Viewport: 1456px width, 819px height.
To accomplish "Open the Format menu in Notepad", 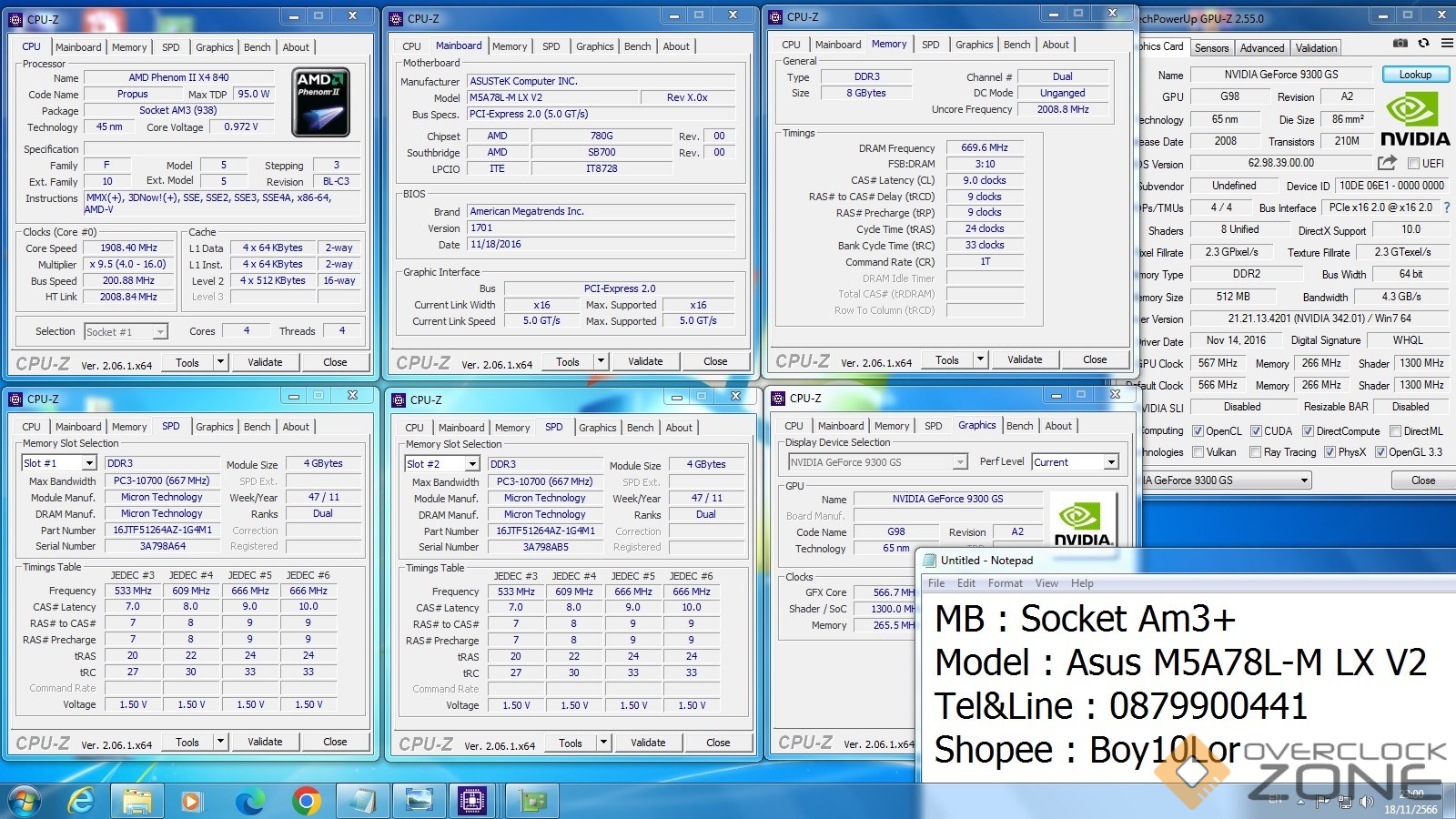I will (x=1005, y=583).
